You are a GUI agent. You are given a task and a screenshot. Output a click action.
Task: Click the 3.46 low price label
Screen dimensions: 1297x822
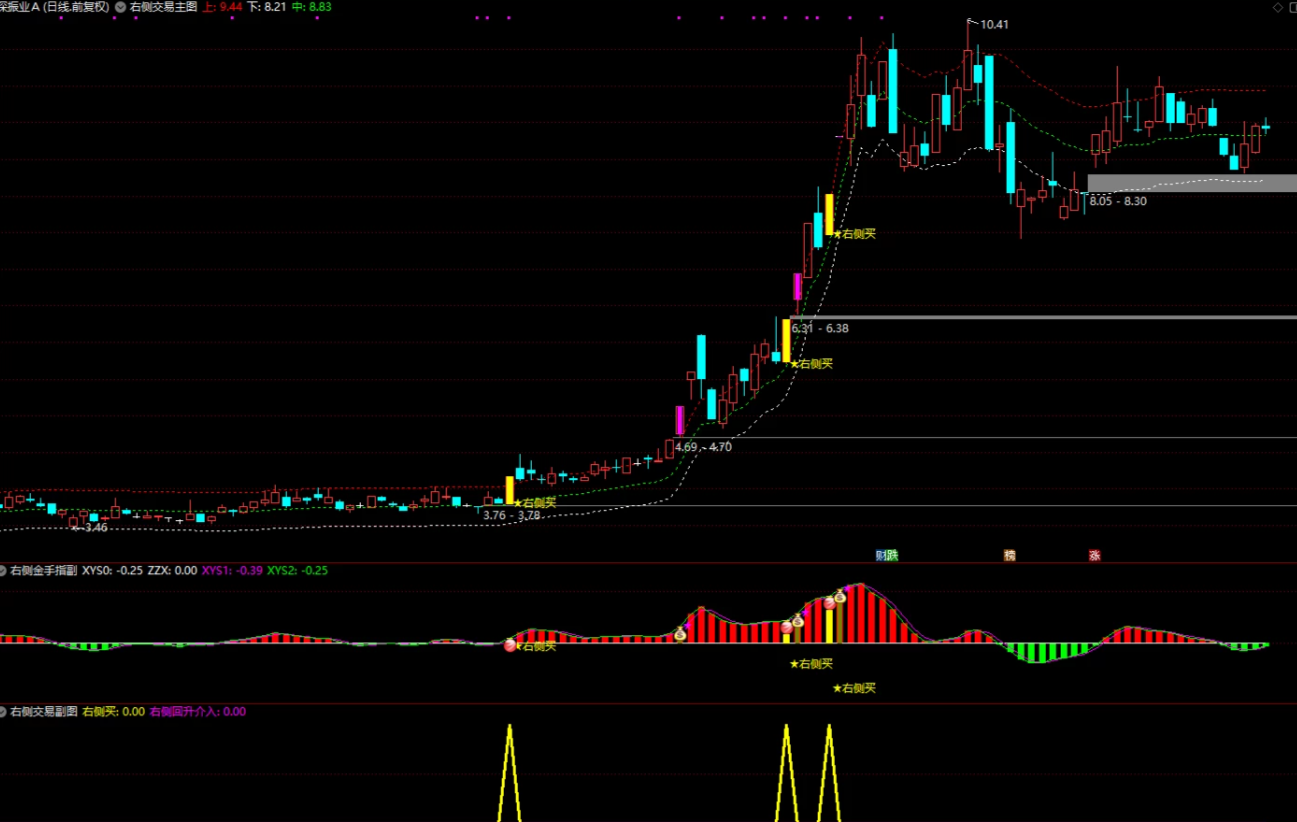(96, 527)
